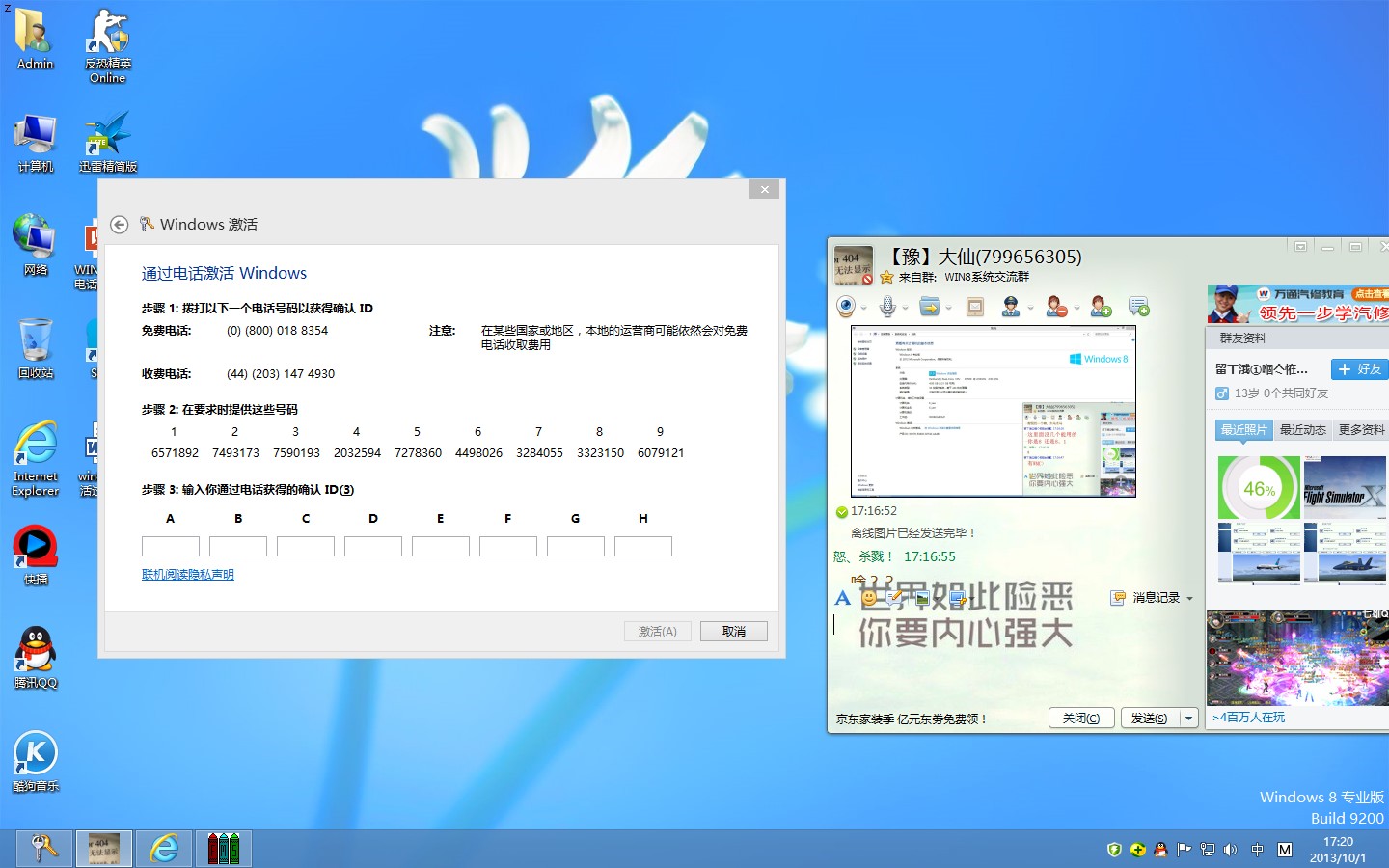Screen dimensions: 1389x868
Task: Click the Close (C) button in QQ chat
Action: coord(1081,718)
